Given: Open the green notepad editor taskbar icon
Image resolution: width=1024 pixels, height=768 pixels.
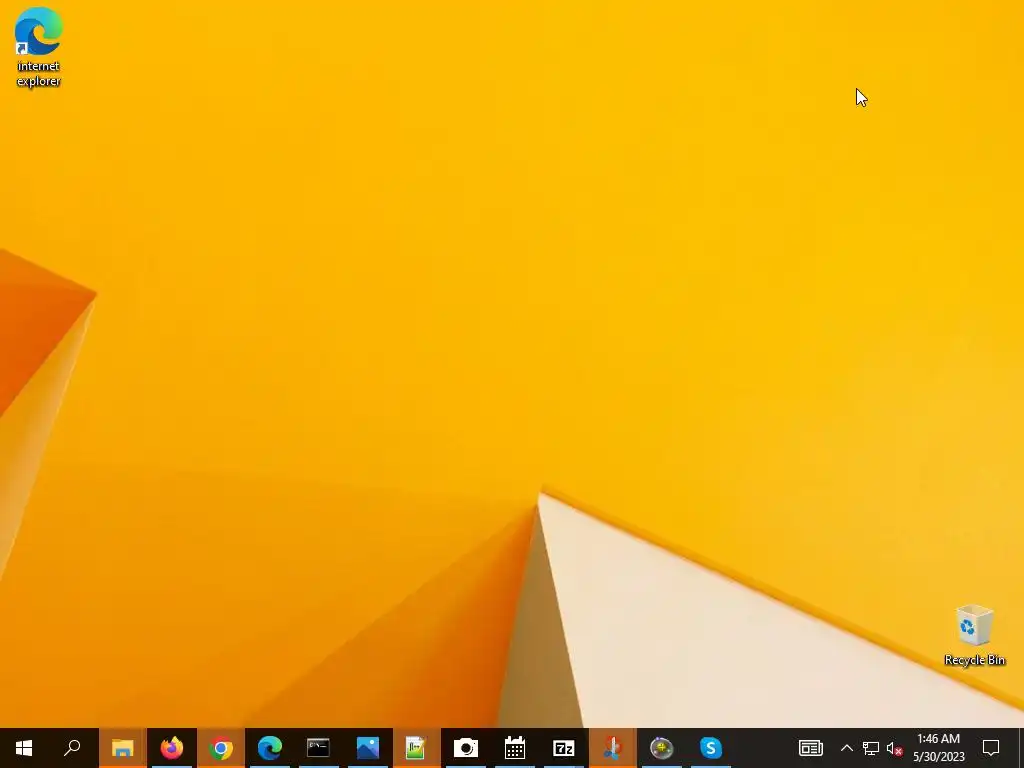Looking at the screenshot, I should [x=417, y=748].
